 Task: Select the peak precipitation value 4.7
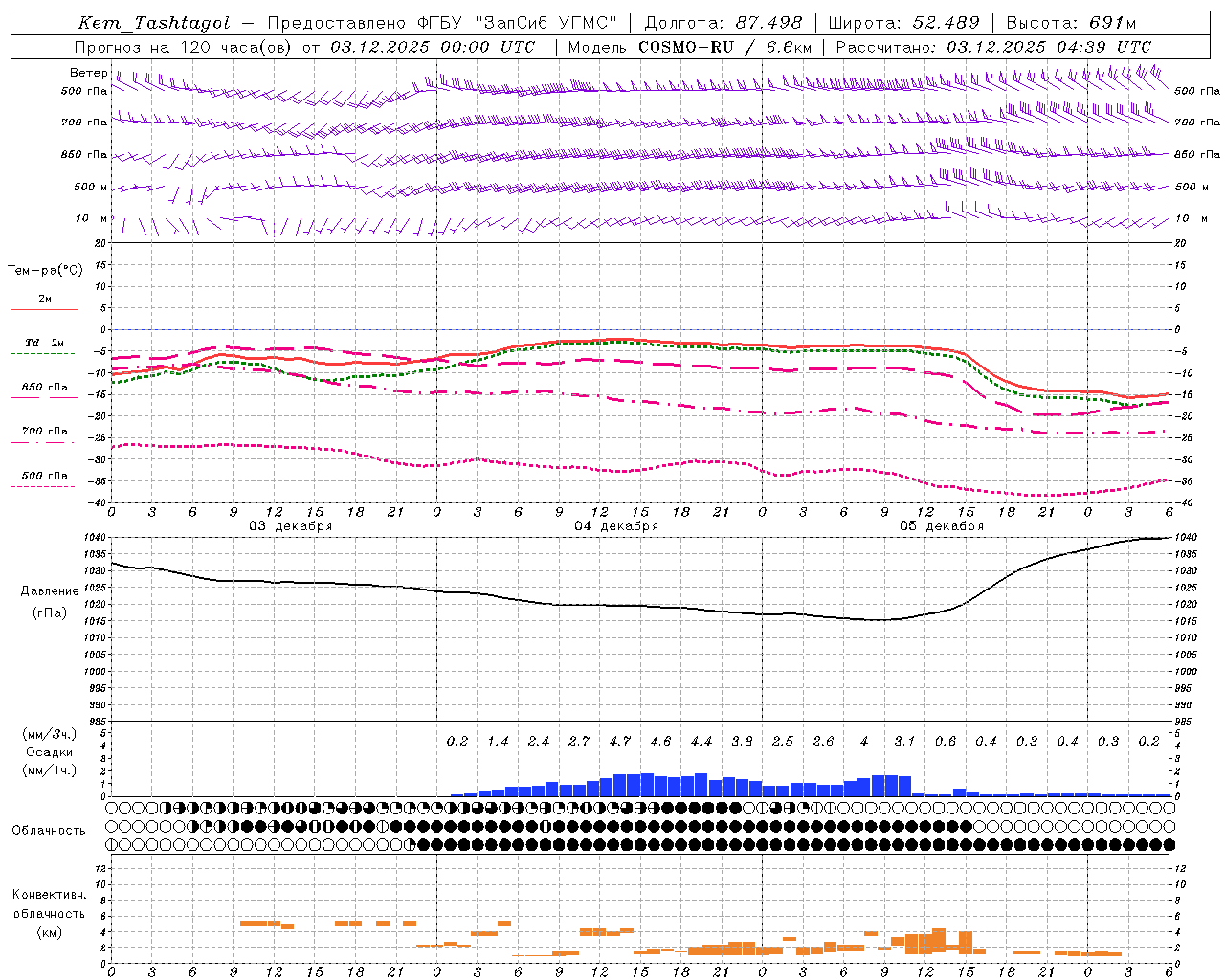click(x=620, y=742)
